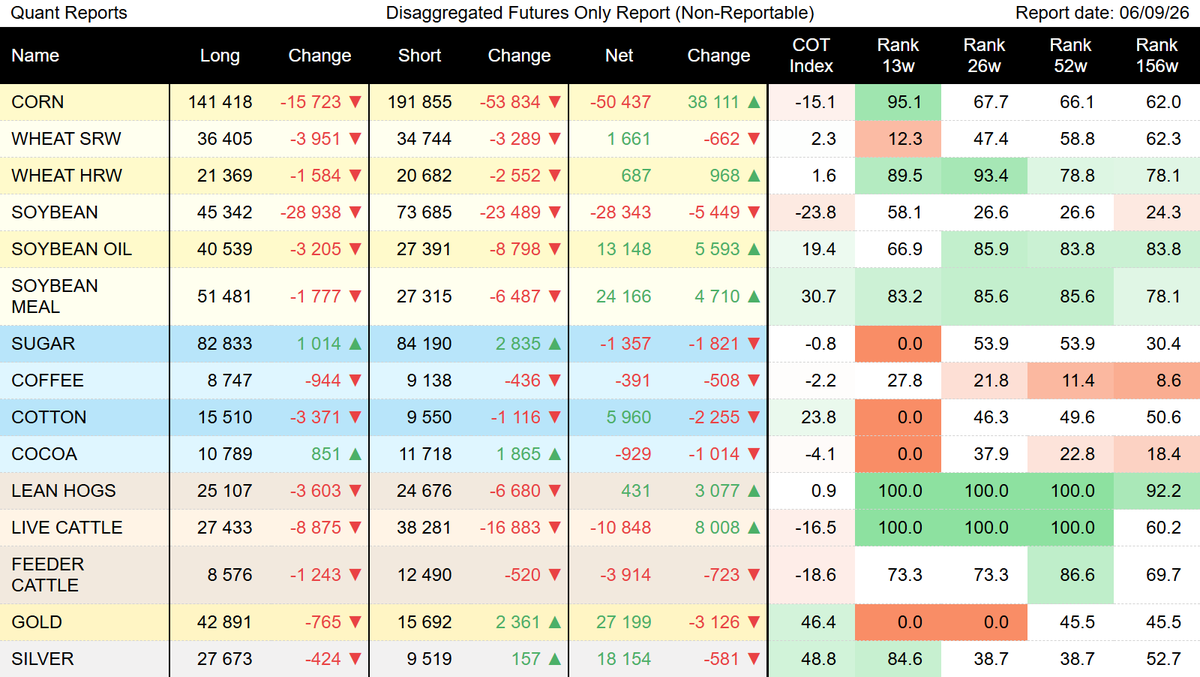
Task: Click the green up arrow beside 968
Action: click(754, 176)
